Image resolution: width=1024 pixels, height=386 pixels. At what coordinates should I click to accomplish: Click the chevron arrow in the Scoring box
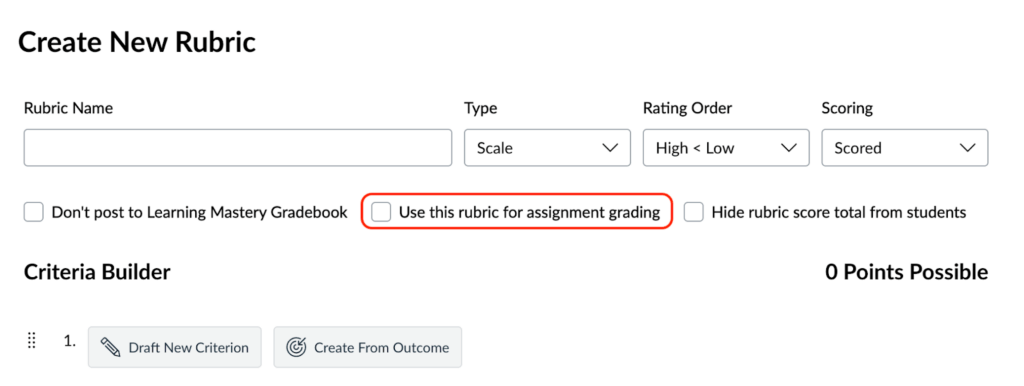[967, 148]
